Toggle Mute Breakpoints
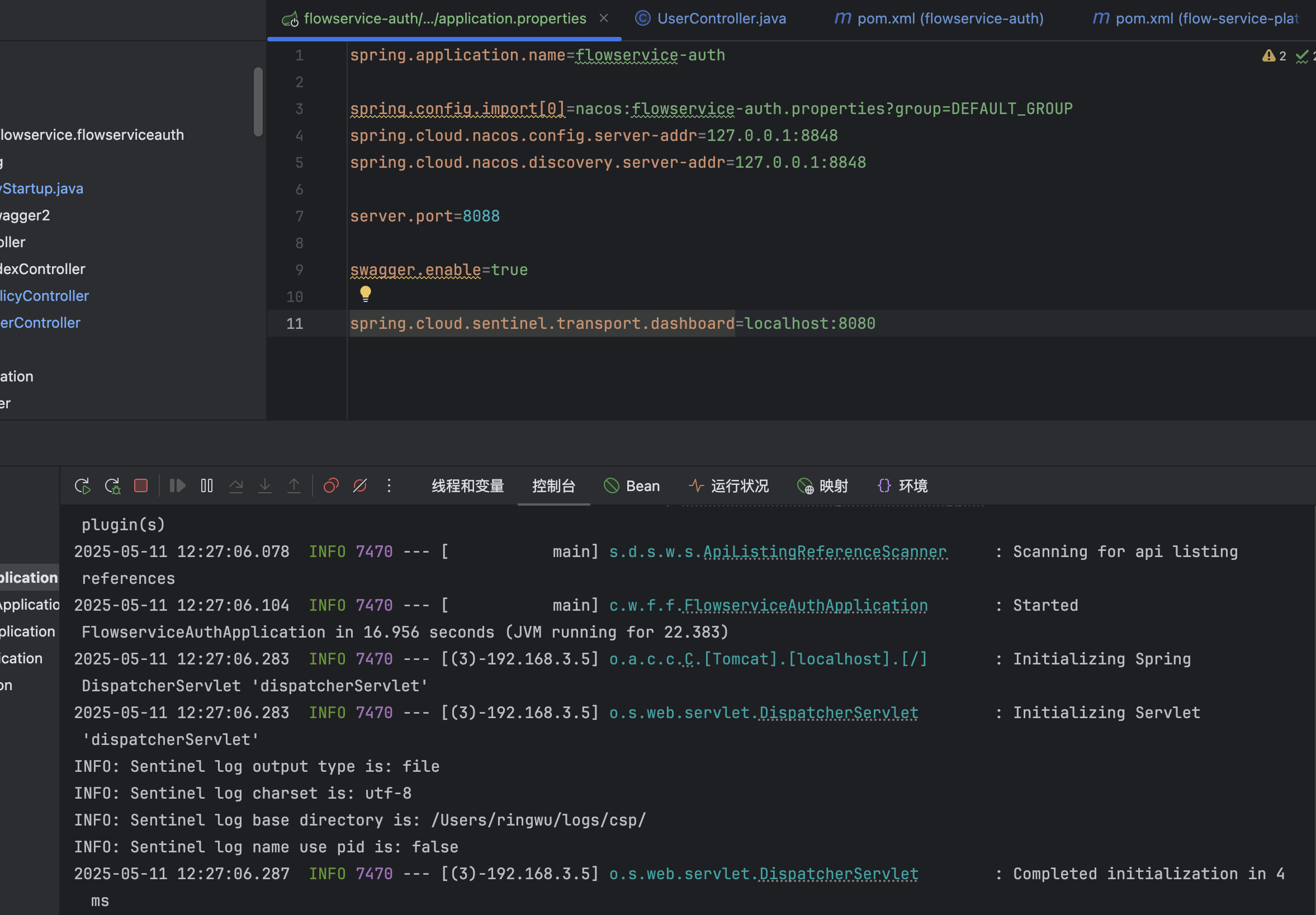1316x915 pixels. [360, 486]
